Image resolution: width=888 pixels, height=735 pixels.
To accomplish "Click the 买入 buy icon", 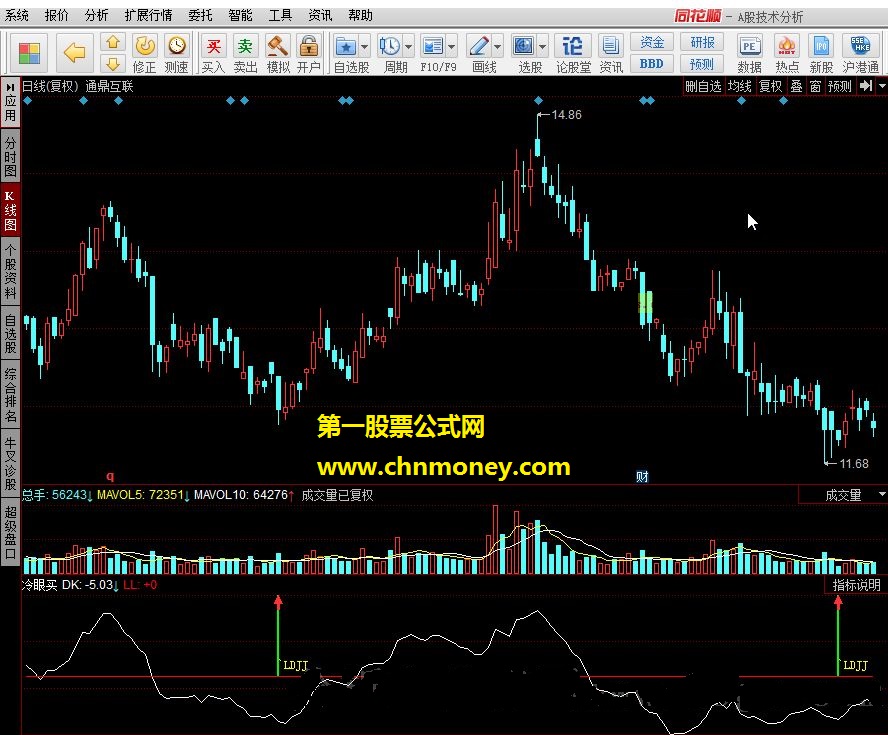I will click(x=214, y=54).
